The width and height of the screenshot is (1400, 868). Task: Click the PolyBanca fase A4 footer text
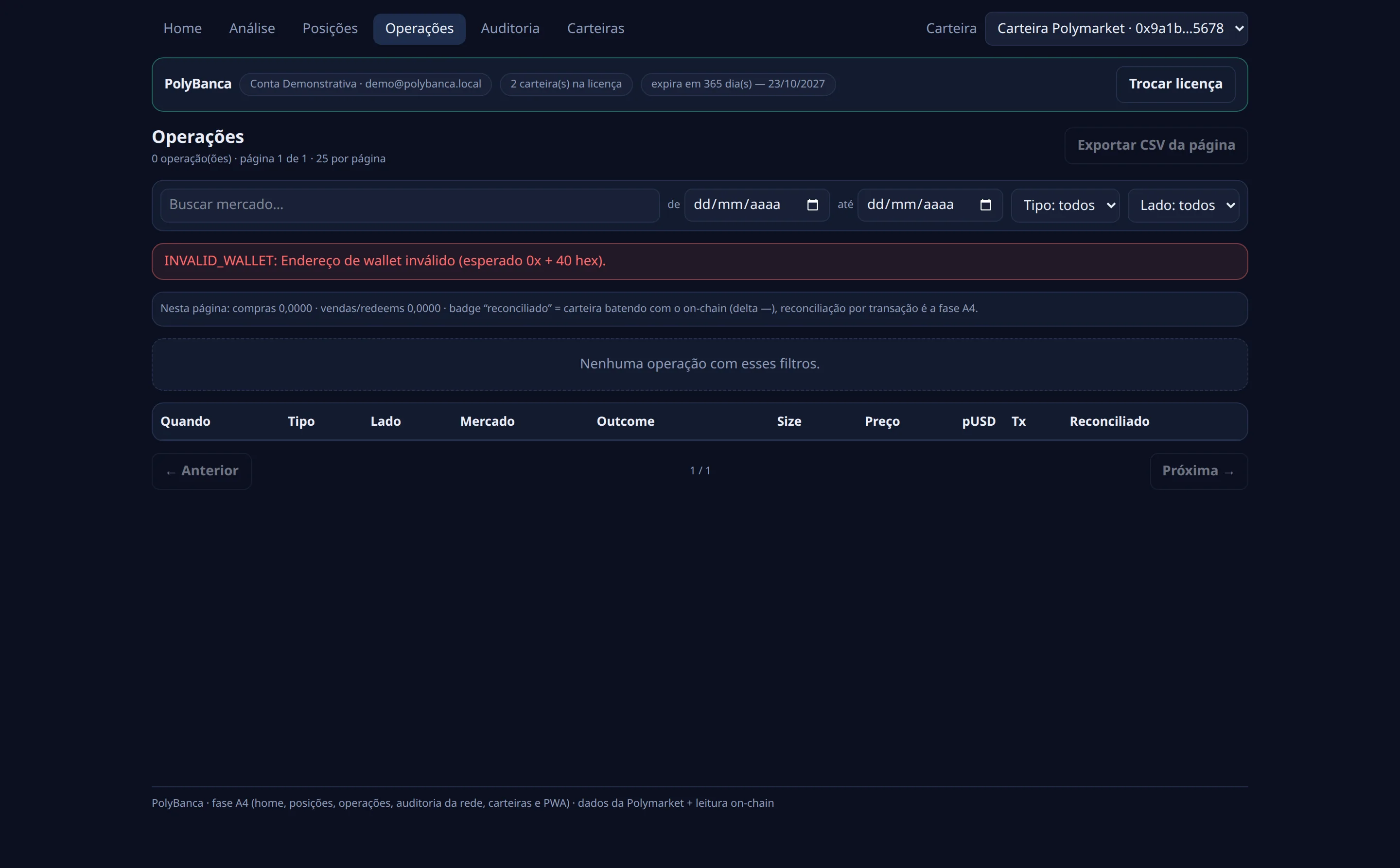(462, 803)
